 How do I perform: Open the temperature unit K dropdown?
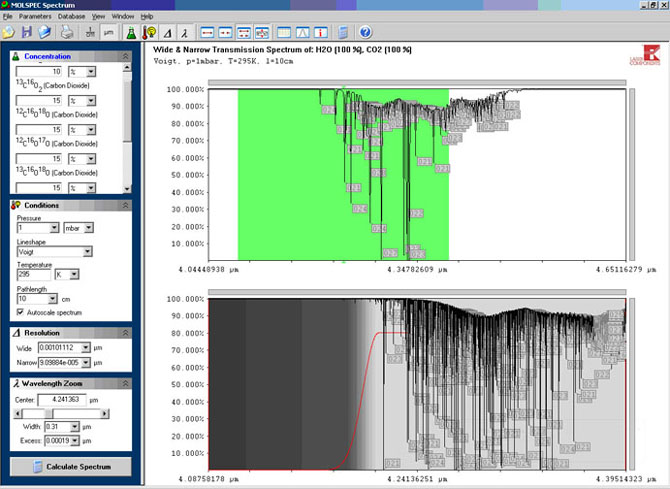pyautogui.click(x=72, y=275)
